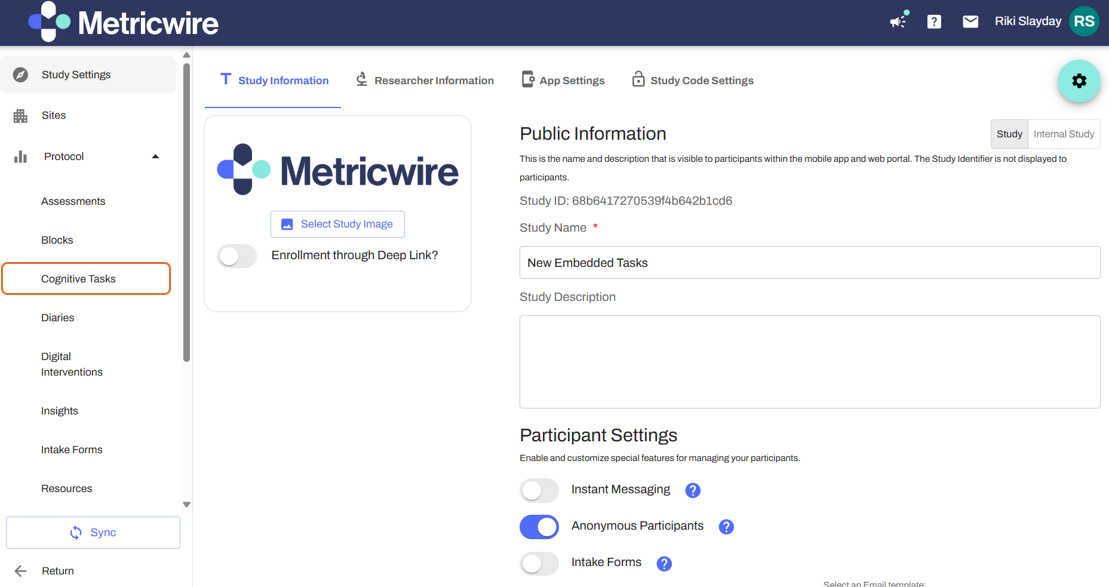The height and width of the screenshot is (587, 1109).
Task: Open the Study Code Settings tab
Action: pyautogui.click(x=692, y=81)
